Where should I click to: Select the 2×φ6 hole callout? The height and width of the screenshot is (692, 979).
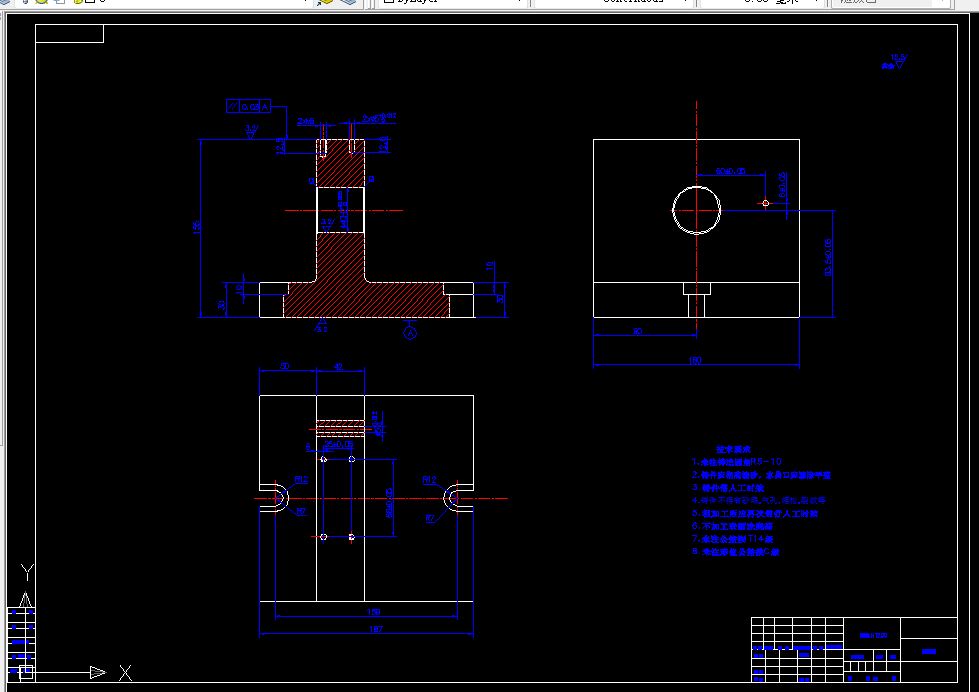306,121
